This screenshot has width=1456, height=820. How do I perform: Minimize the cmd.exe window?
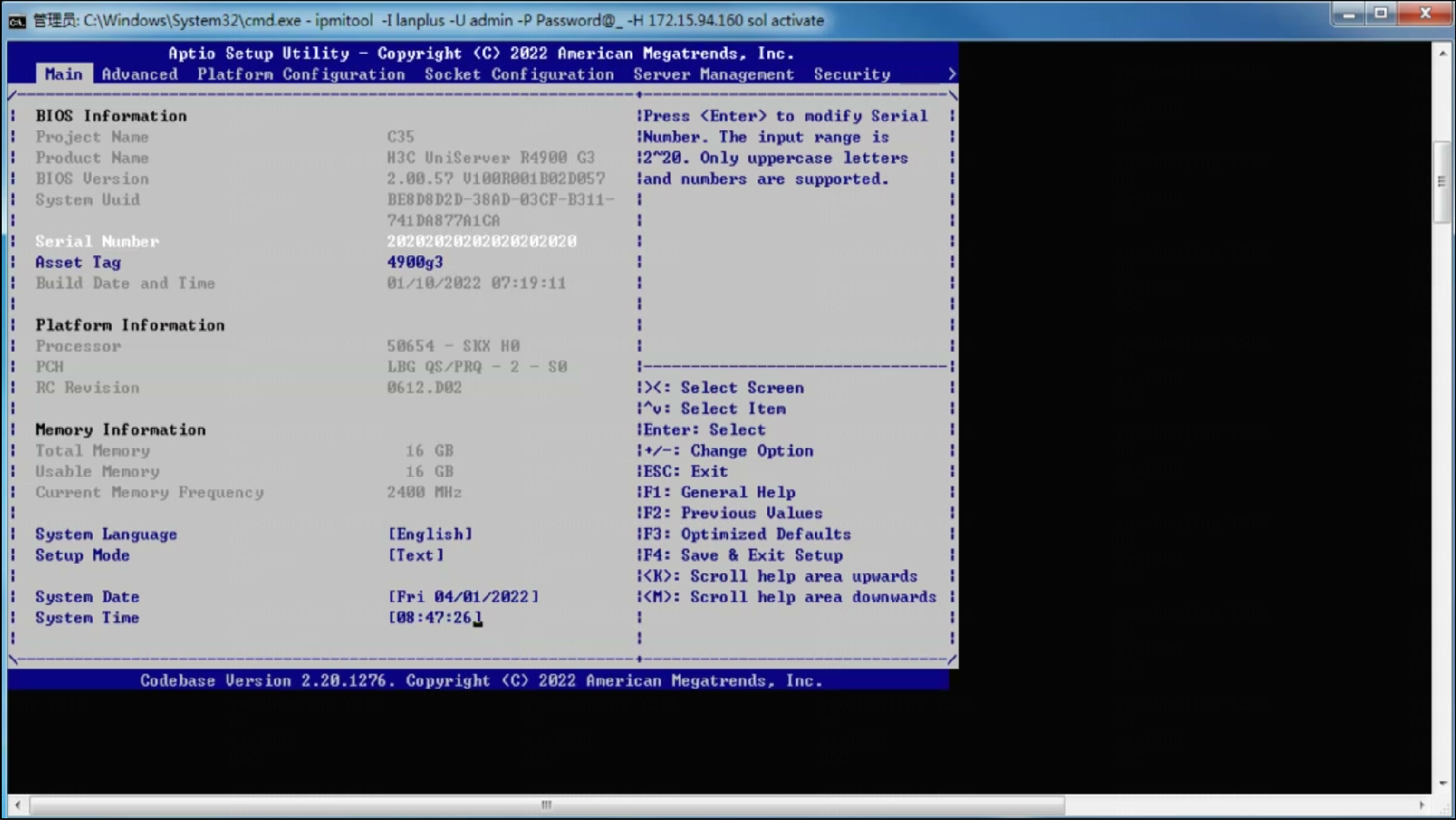coord(1349,13)
